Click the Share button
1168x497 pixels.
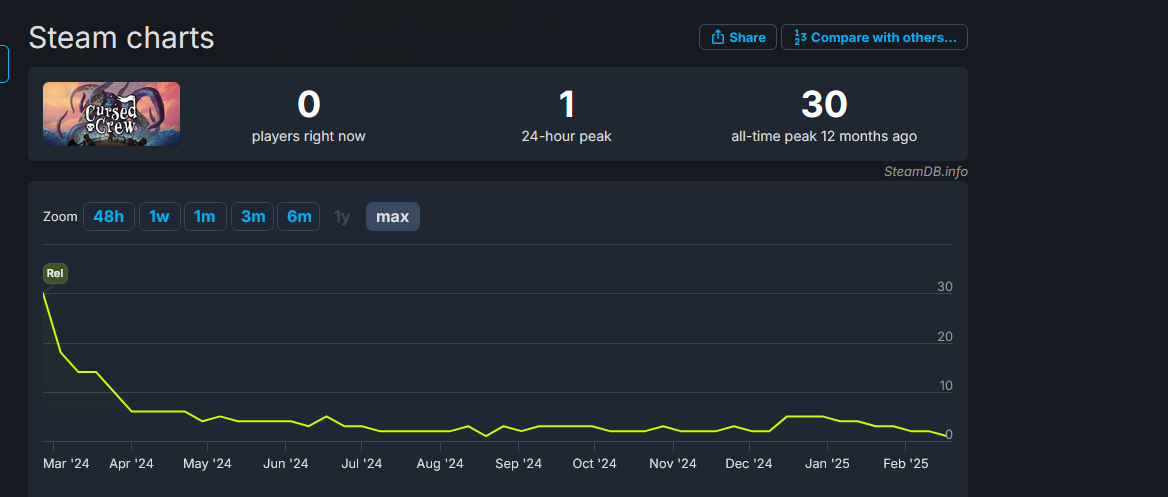click(x=737, y=37)
